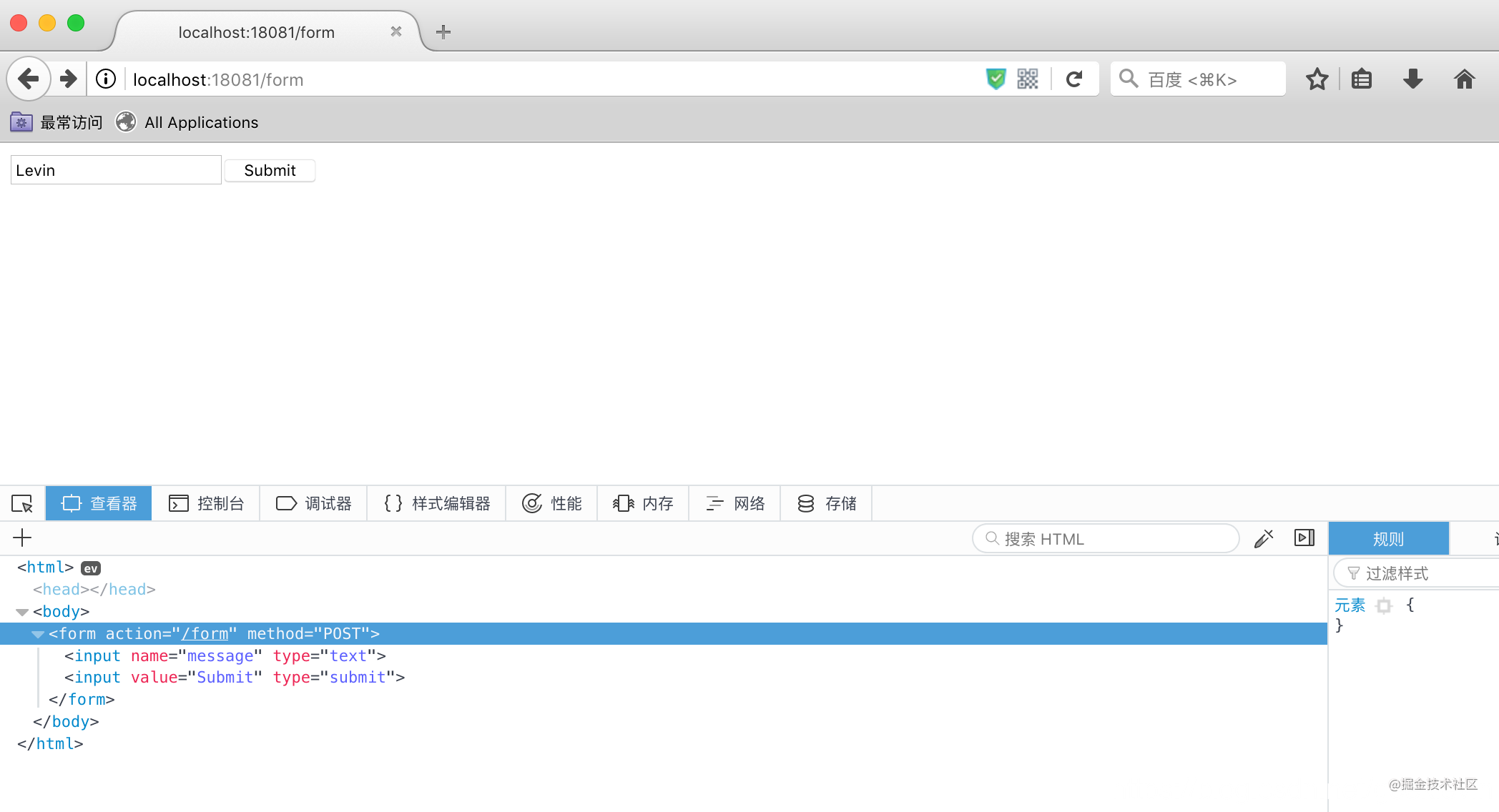This screenshot has height=812, width=1499.
Task: Open the downloads arrow icon
Action: pyautogui.click(x=1412, y=79)
